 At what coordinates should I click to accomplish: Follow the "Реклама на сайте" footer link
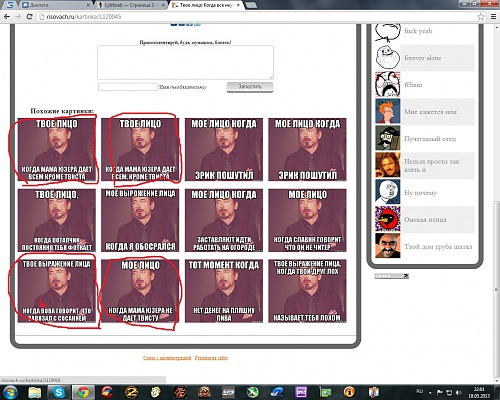coord(211,358)
